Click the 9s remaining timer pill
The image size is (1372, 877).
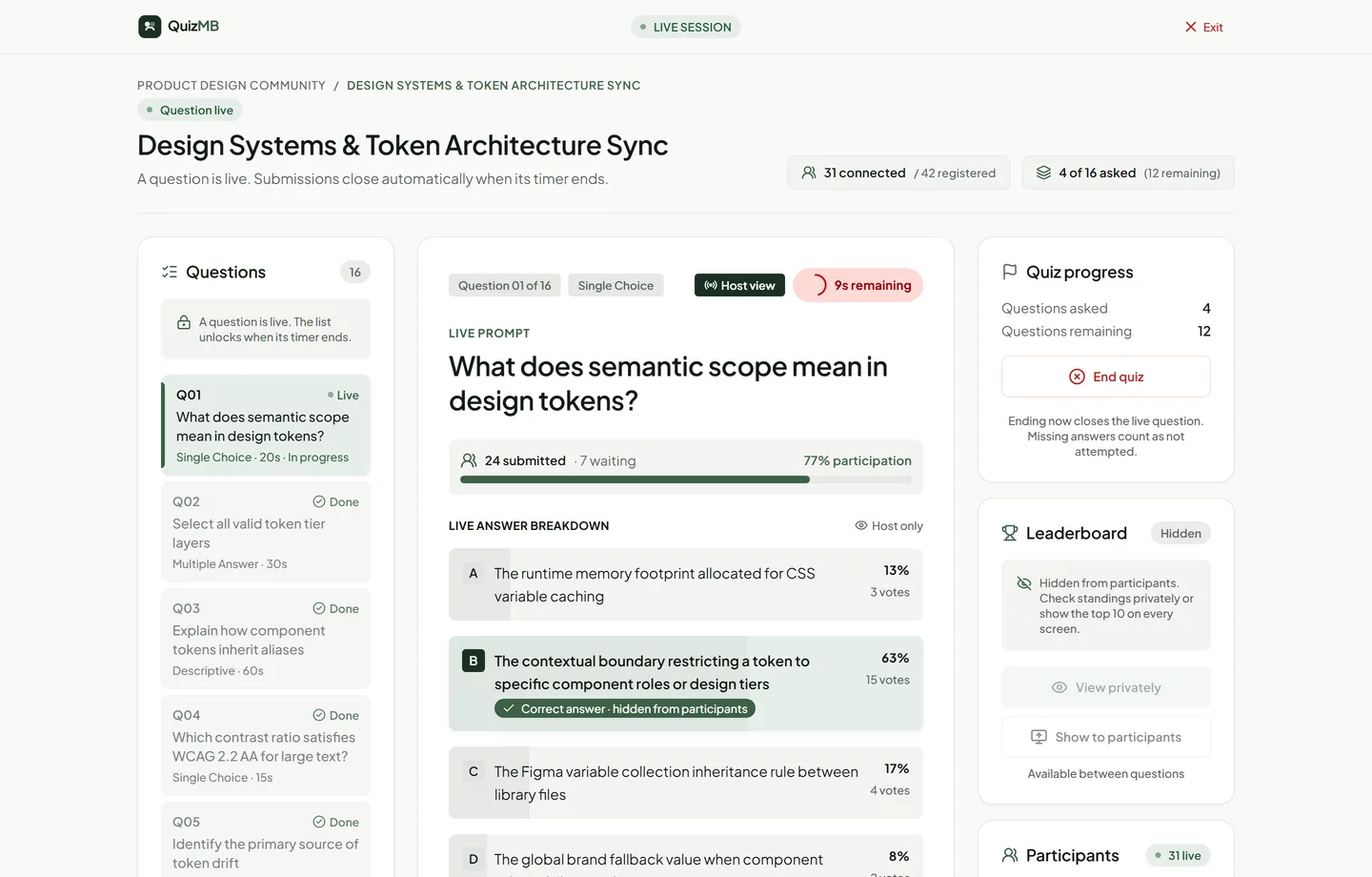click(857, 285)
